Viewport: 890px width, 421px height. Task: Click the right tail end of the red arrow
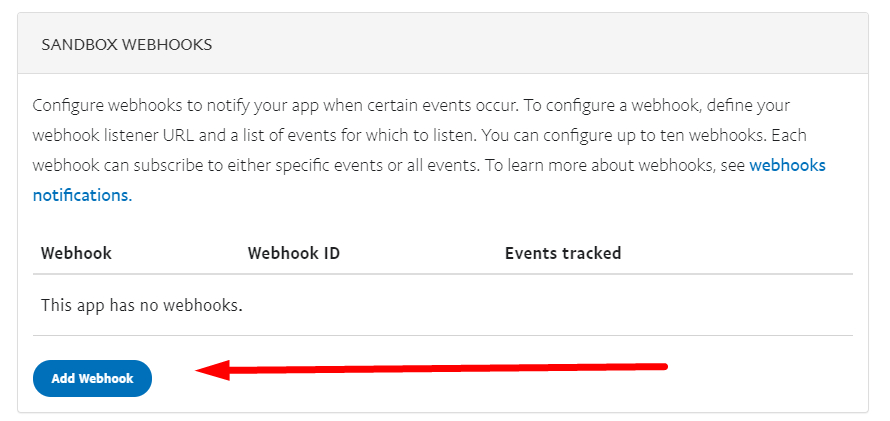660,366
